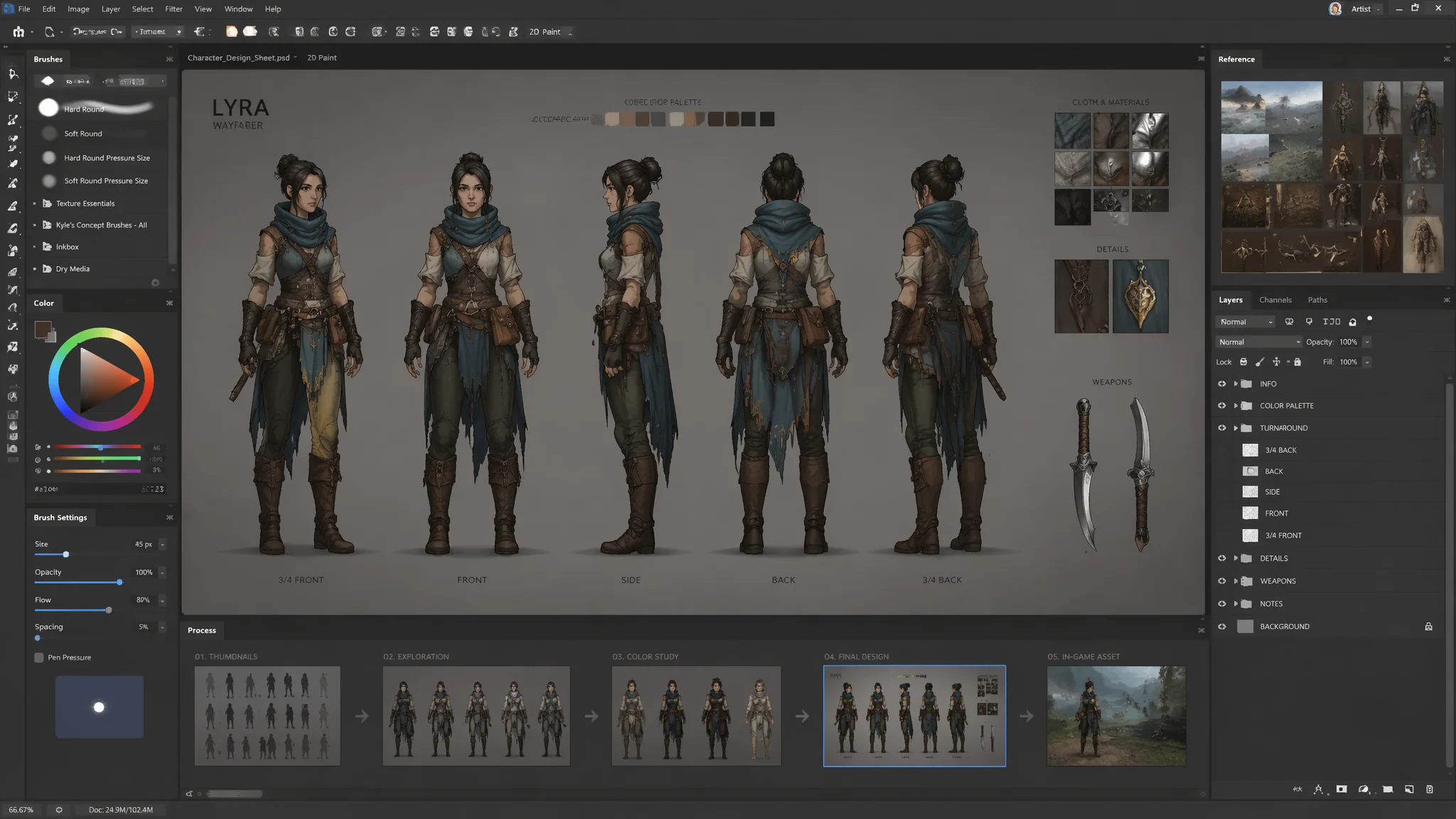Viewport: 1456px width, 819px height.
Task: Select the Character_Design_Sheet.psd document tab
Action: tap(239, 58)
